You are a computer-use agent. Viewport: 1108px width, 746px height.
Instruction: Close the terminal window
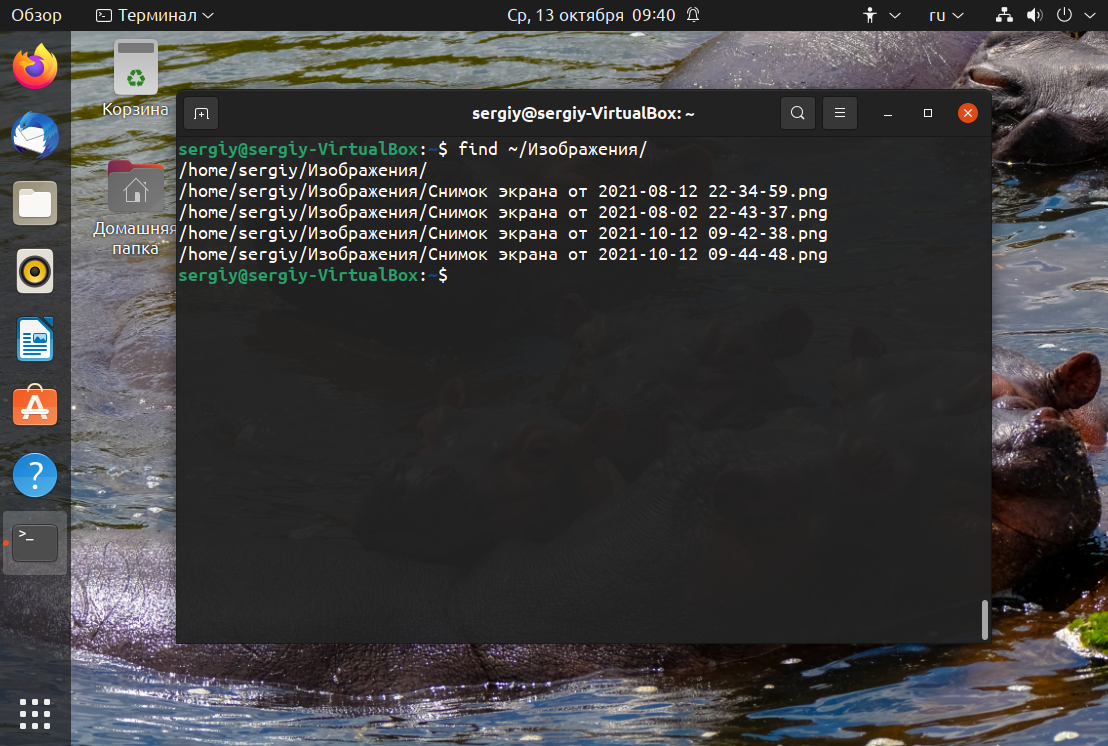[968, 113]
